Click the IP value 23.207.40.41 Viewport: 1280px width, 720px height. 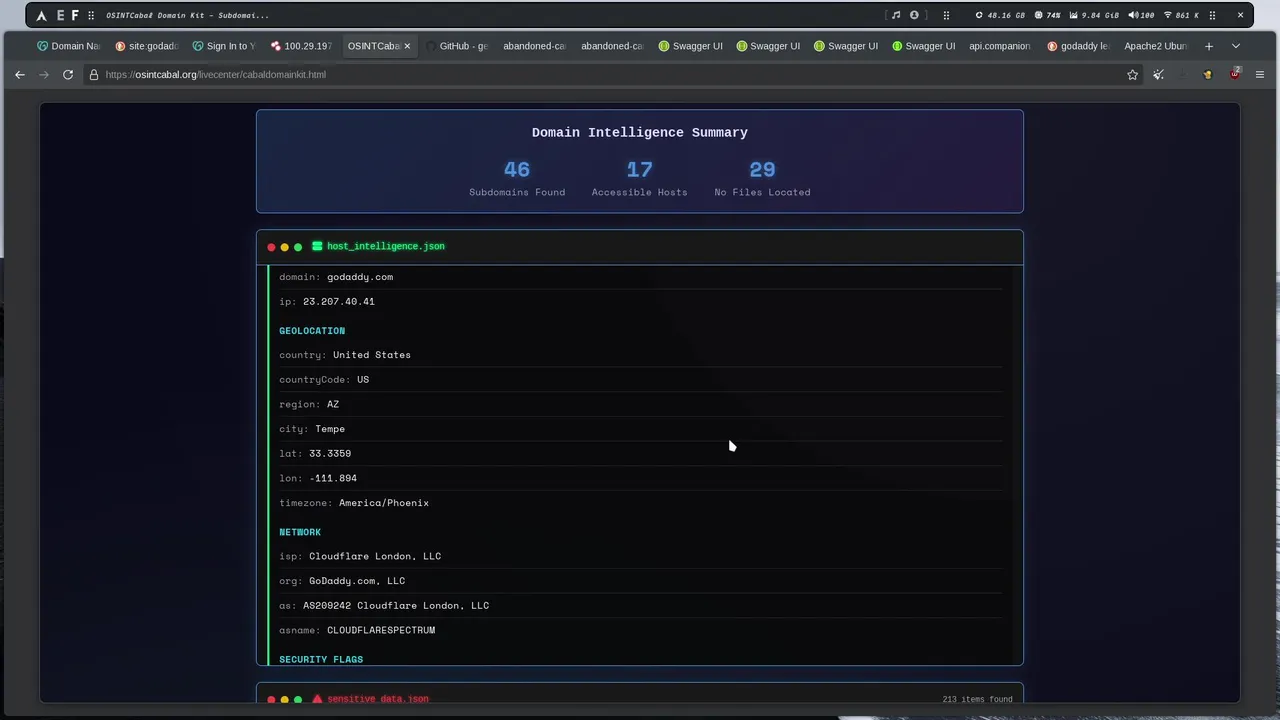(339, 301)
